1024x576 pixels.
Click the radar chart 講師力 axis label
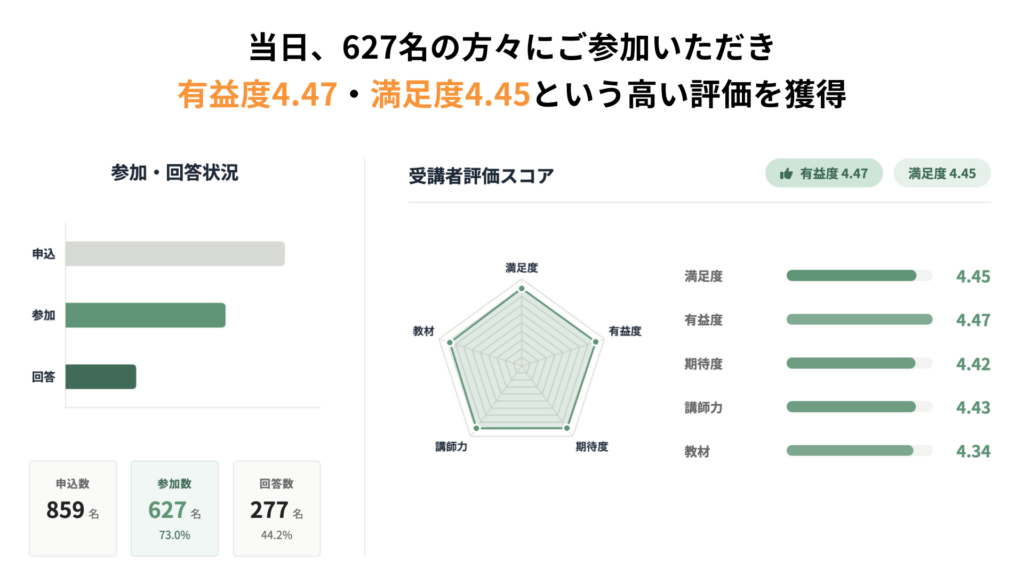452,446
